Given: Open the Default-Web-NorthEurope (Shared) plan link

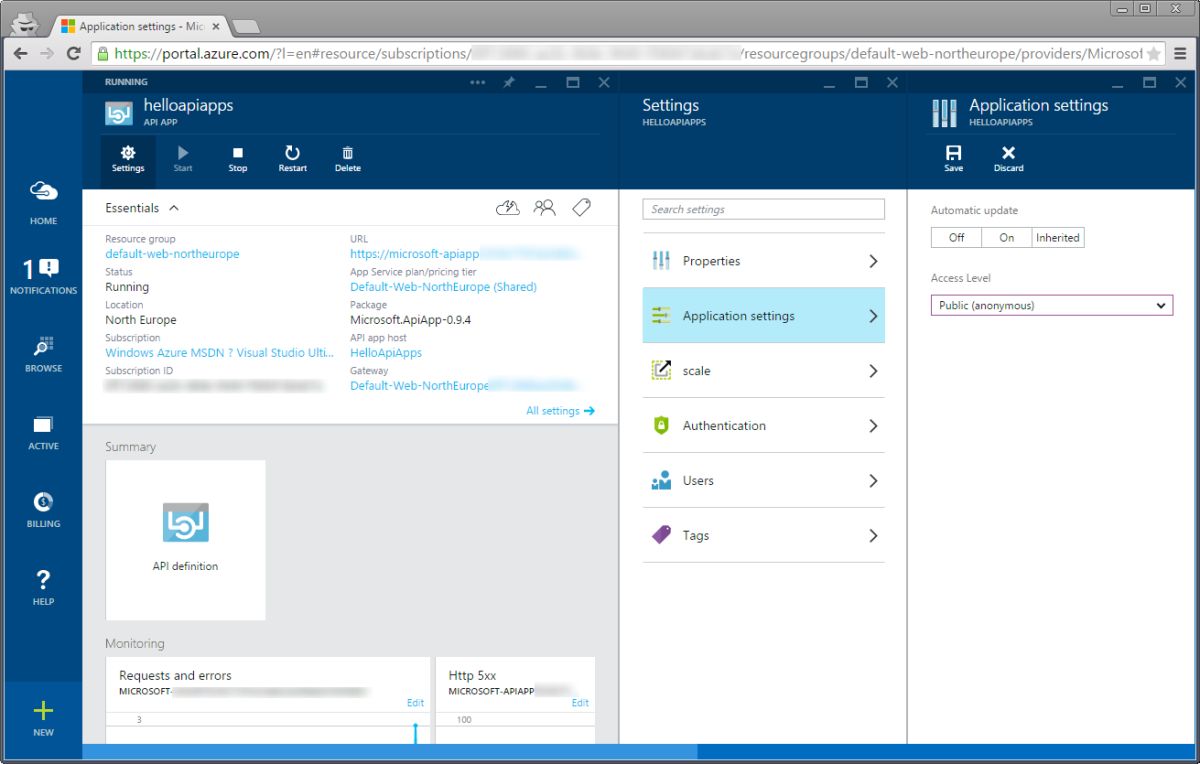Looking at the screenshot, I should tap(443, 287).
